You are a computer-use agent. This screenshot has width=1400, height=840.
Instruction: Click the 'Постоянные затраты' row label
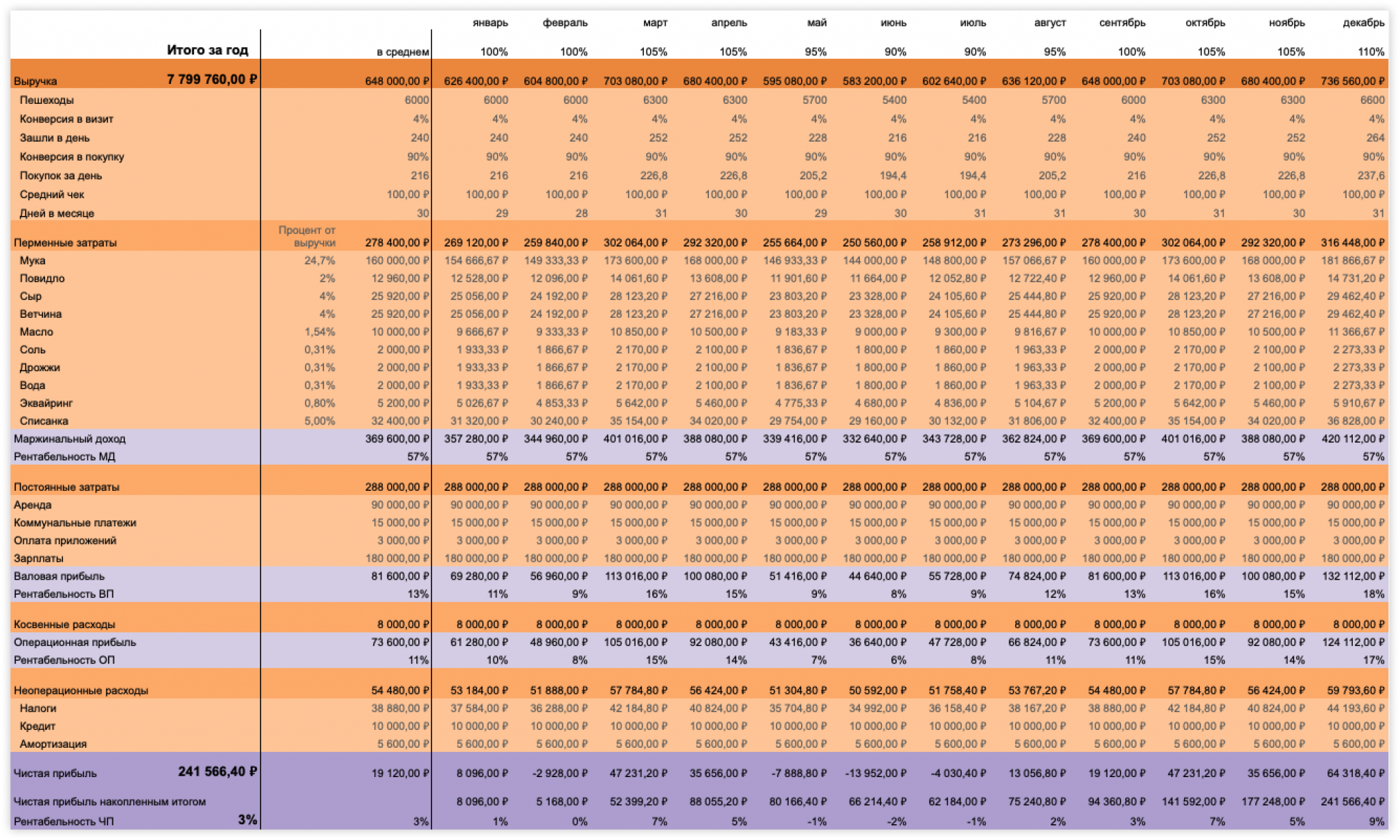(66, 487)
